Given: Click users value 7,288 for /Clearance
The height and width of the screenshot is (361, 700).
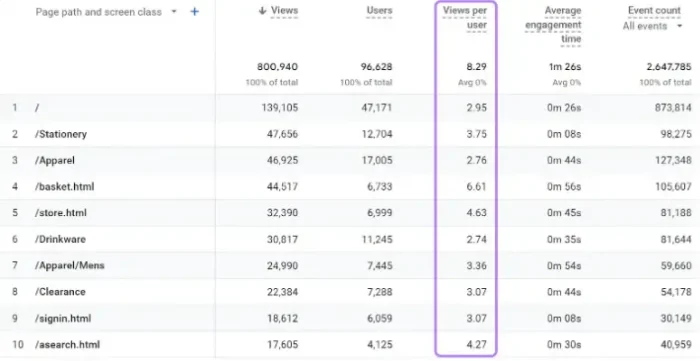Looking at the screenshot, I should (x=379, y=292).
